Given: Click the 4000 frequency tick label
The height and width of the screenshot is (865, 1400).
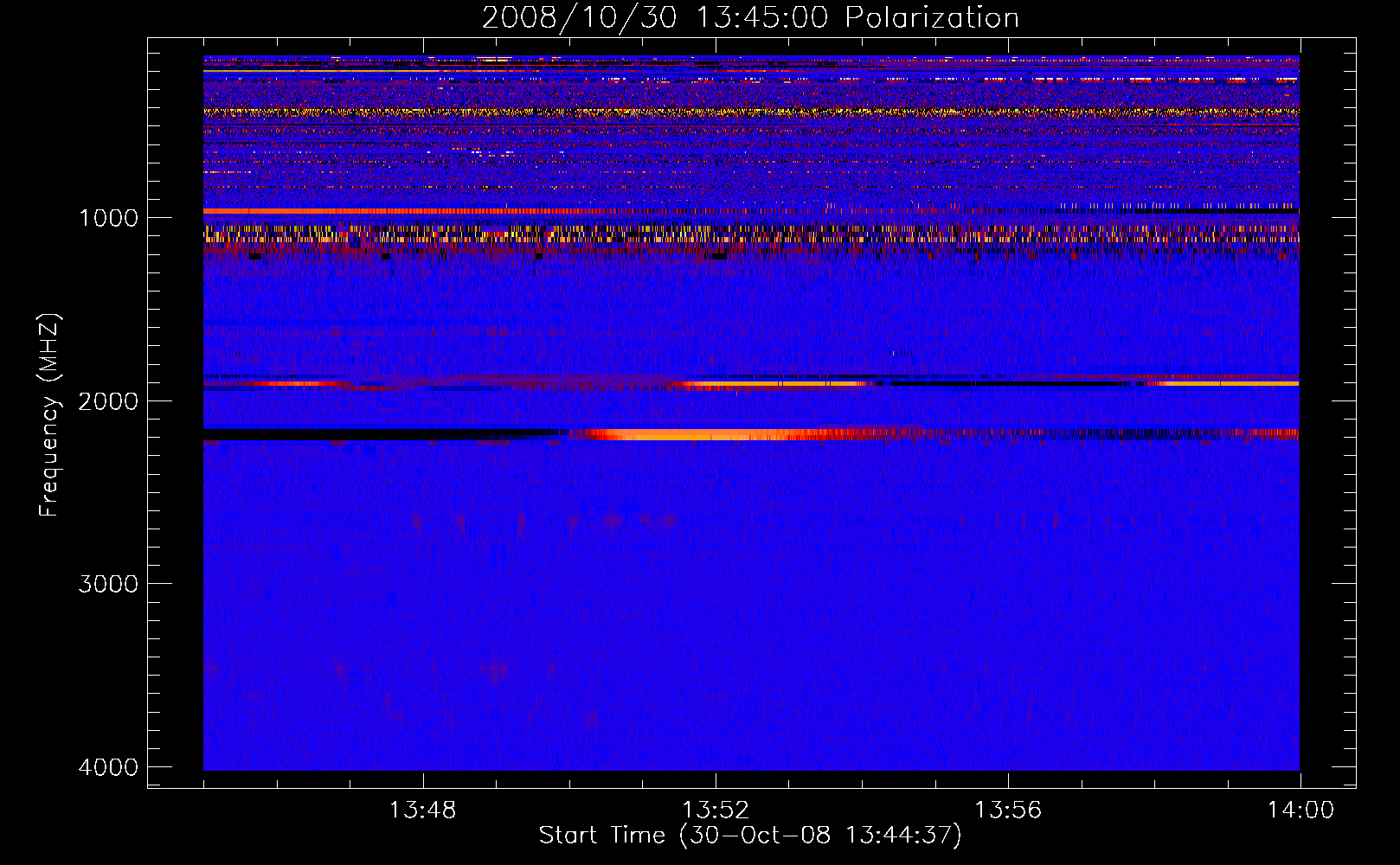Looking at the screenshot, I should point(108,767).
